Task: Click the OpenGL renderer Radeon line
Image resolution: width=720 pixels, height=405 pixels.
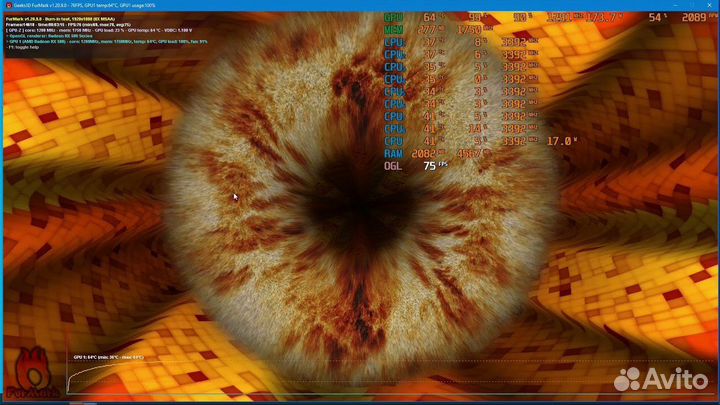Action: point(49,36)
